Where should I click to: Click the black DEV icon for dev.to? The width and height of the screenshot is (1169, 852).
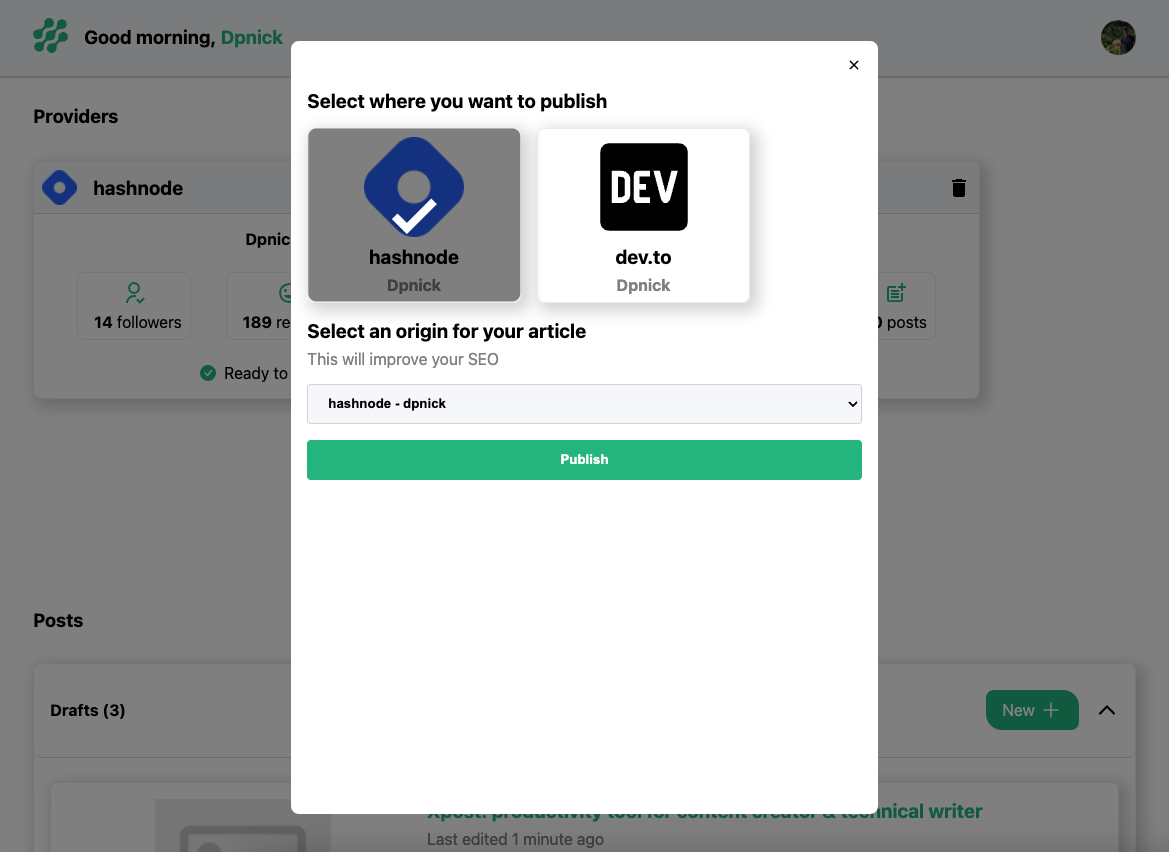coord(643,187)
